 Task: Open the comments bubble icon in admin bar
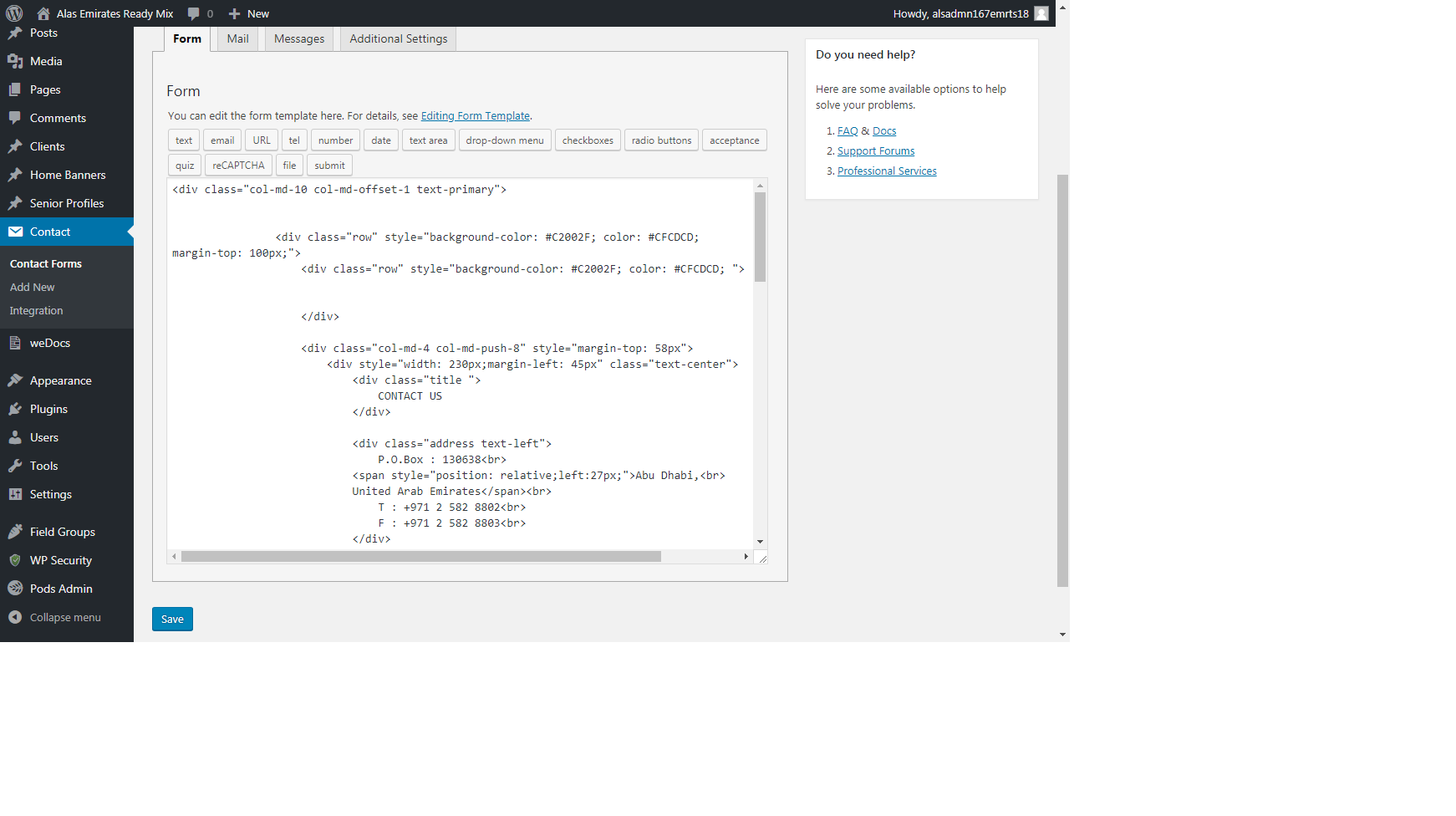[x=194, y=13]
